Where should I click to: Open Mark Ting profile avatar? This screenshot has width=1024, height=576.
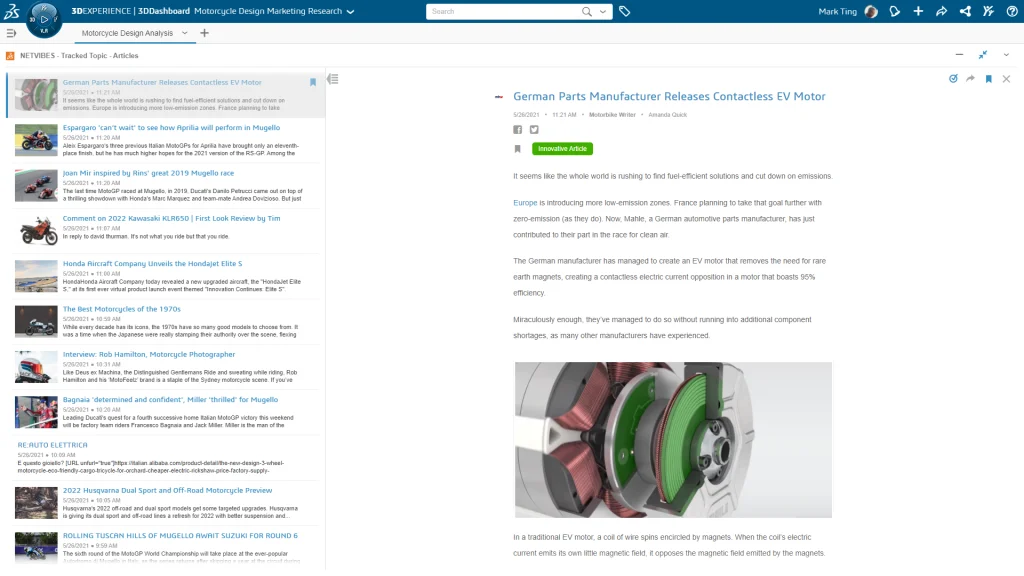[871, 11]
